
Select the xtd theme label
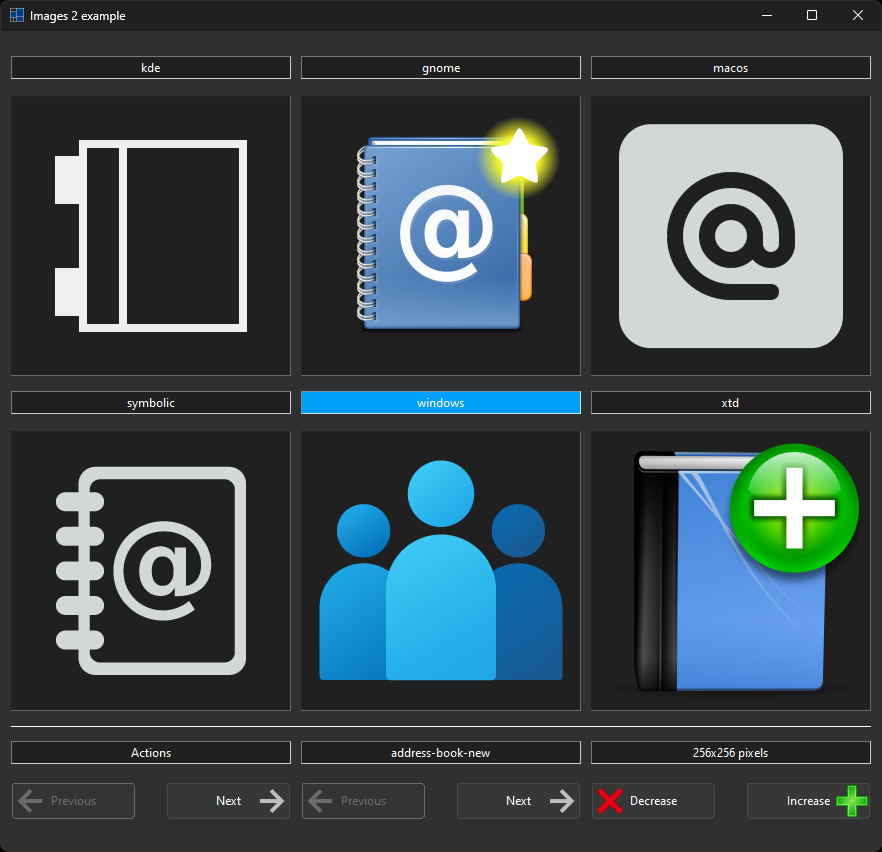[730, 403]
